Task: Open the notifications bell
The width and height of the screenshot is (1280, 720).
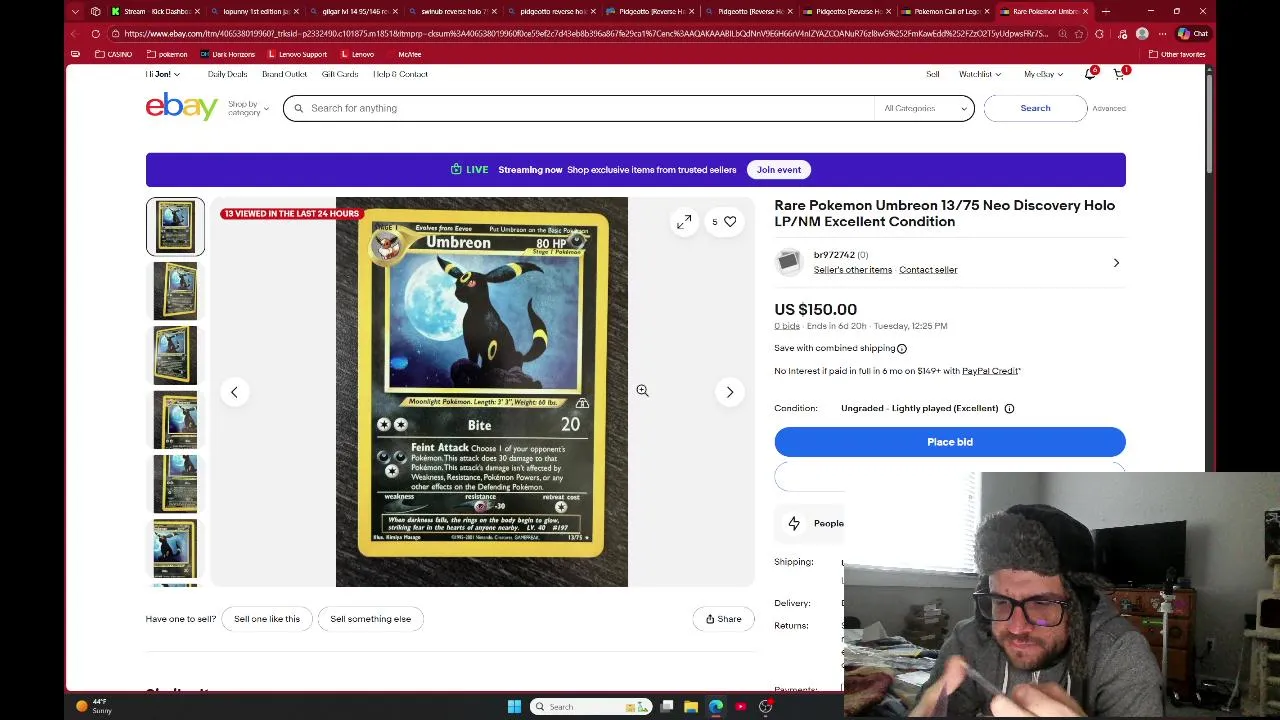Action: pos(1090,73)
